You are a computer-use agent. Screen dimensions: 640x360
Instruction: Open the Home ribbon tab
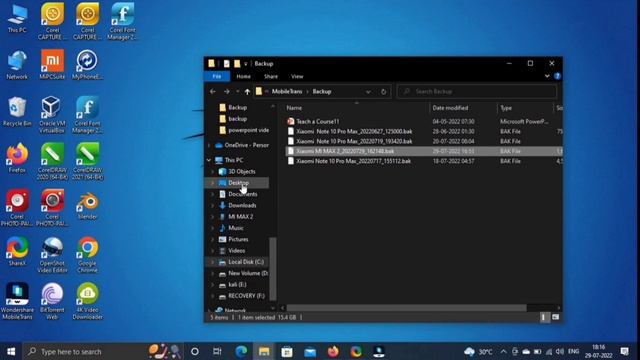[243, 76]
